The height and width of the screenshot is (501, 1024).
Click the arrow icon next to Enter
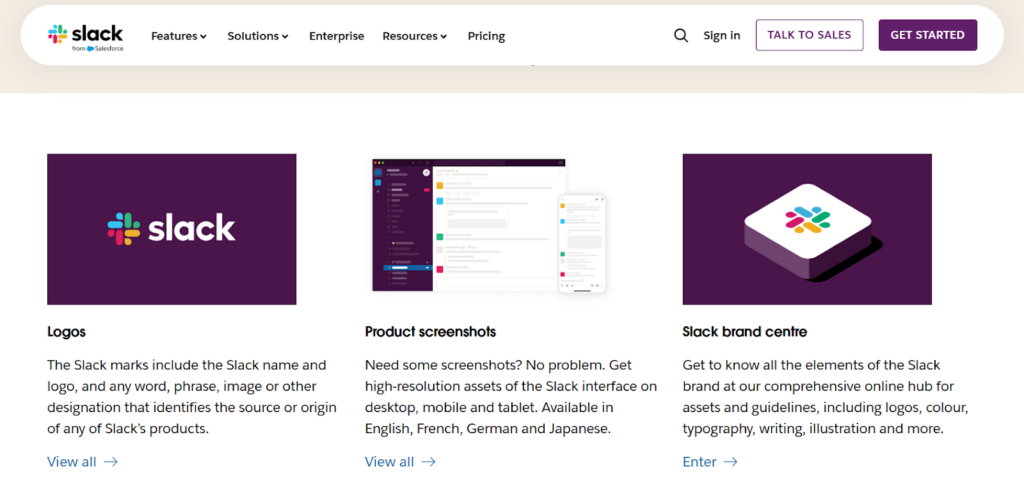coord(730,462)
